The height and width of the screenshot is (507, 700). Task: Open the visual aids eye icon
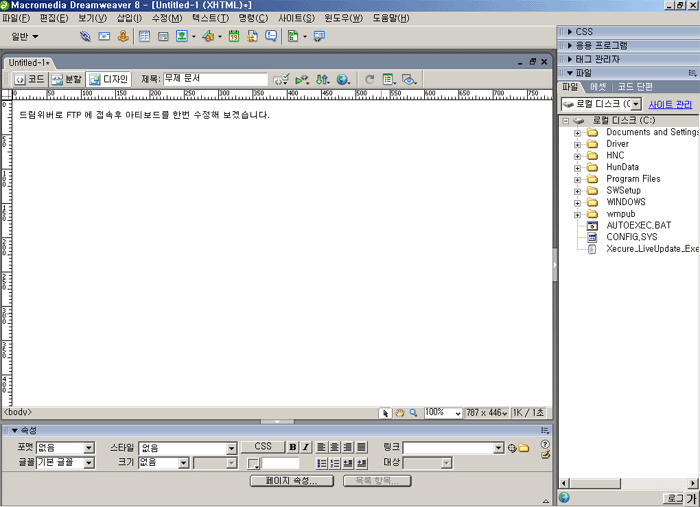click(409, 79)
